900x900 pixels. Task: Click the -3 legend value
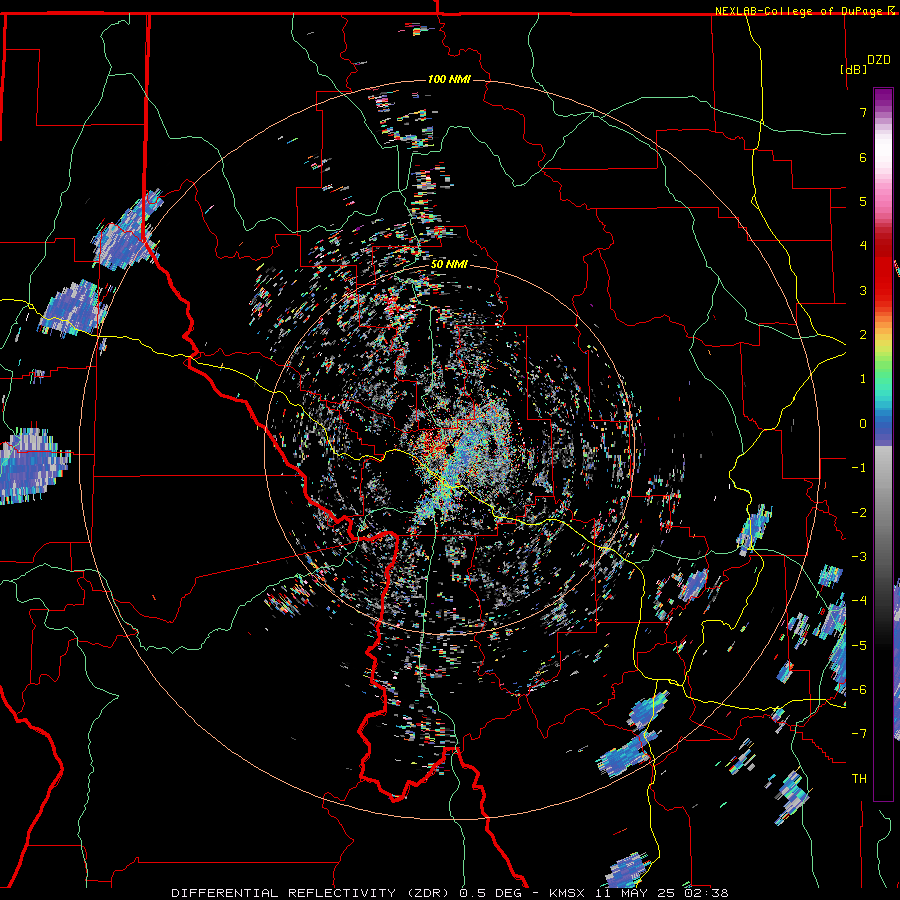(859, 557)
